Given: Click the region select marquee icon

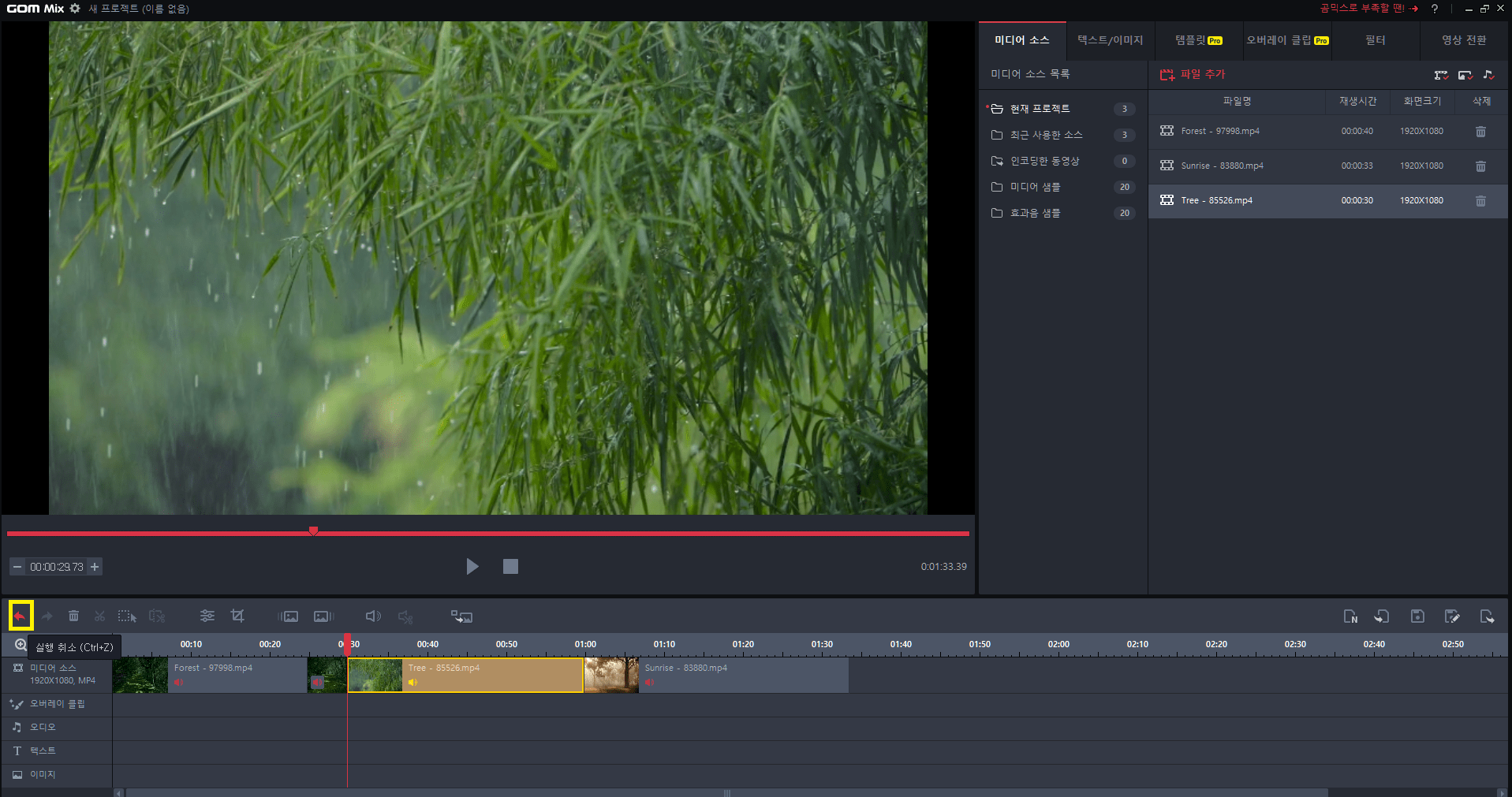Looking at the screenshot, I should click(x=127, y=616).
